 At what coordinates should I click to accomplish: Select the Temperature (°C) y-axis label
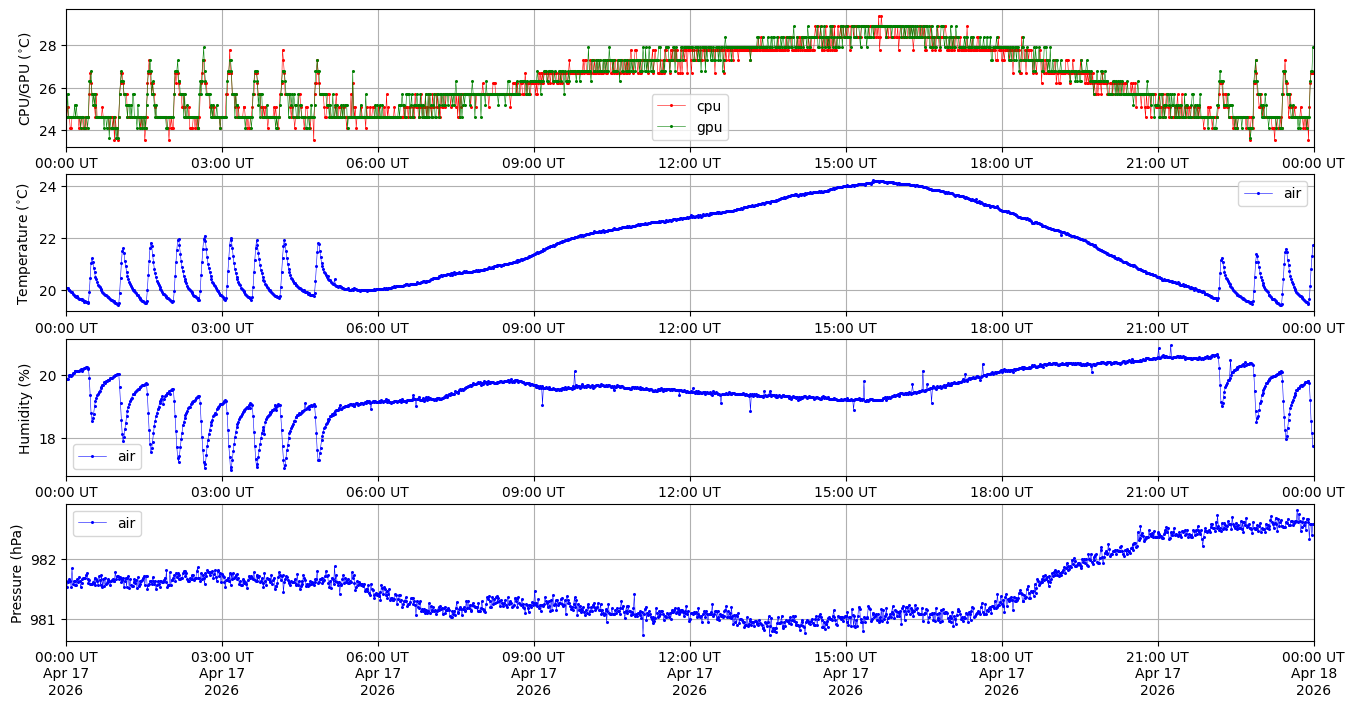point(25,243)
